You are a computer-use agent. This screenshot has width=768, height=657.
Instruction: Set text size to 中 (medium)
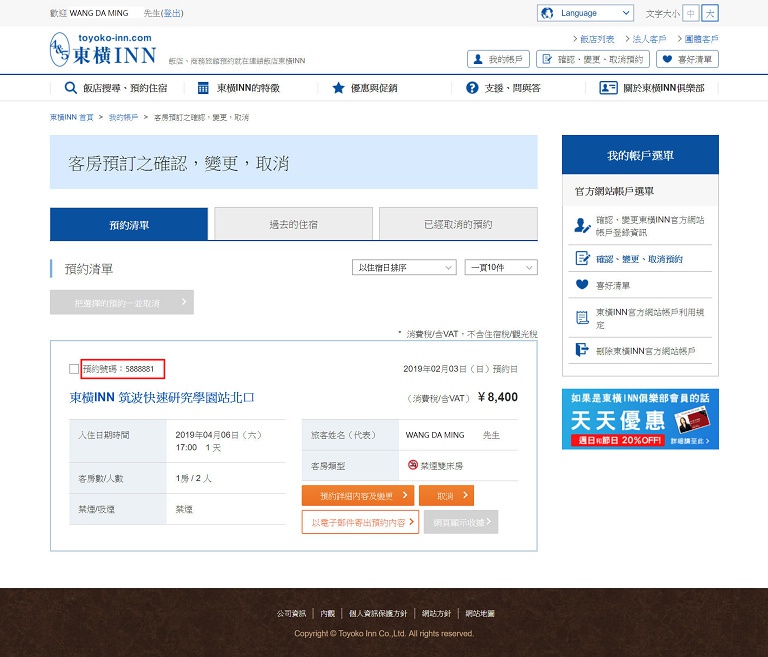[x=691, y=13]
